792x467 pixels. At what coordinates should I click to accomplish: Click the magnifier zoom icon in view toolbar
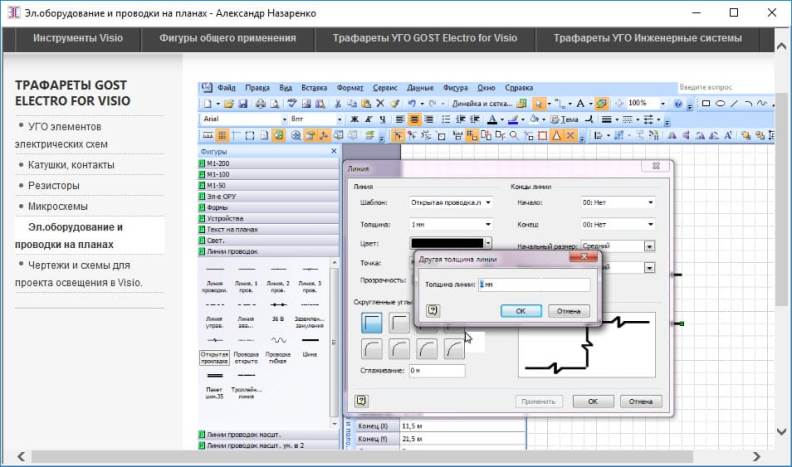point(514,135)
